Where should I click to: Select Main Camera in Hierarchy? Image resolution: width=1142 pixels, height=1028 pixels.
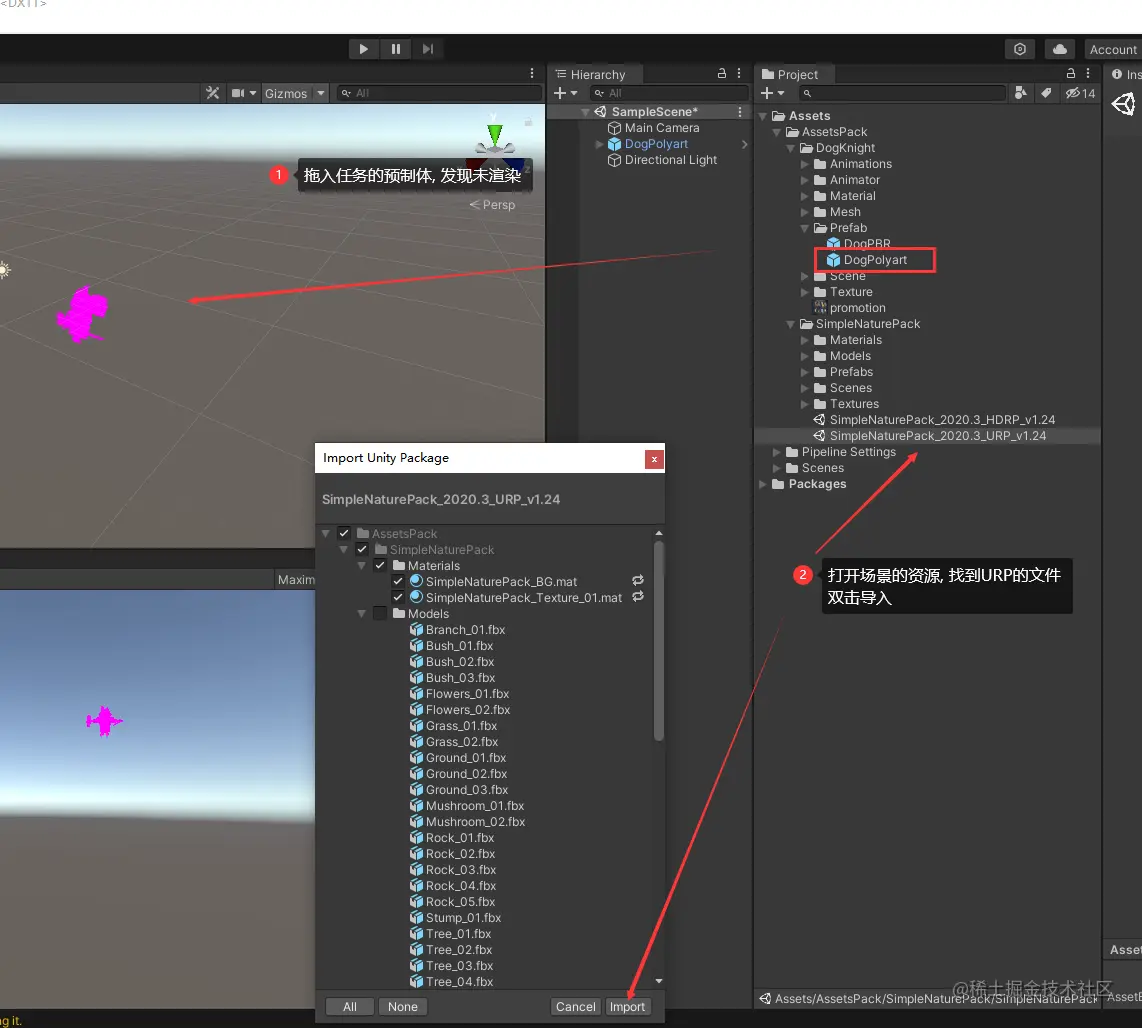pyautogui.click(x=661, y=127)
